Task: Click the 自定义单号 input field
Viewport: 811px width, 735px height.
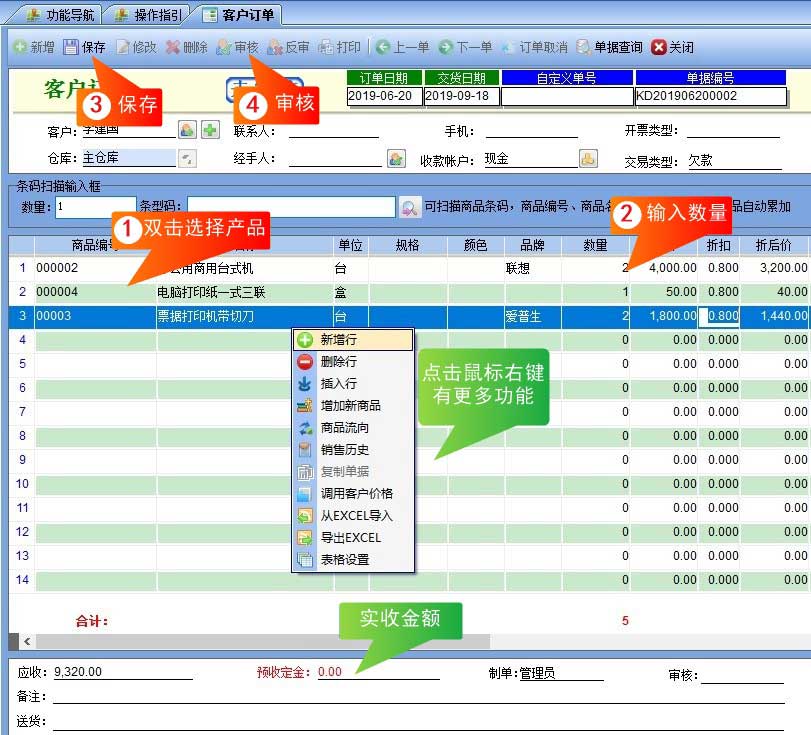Action: 567,96
